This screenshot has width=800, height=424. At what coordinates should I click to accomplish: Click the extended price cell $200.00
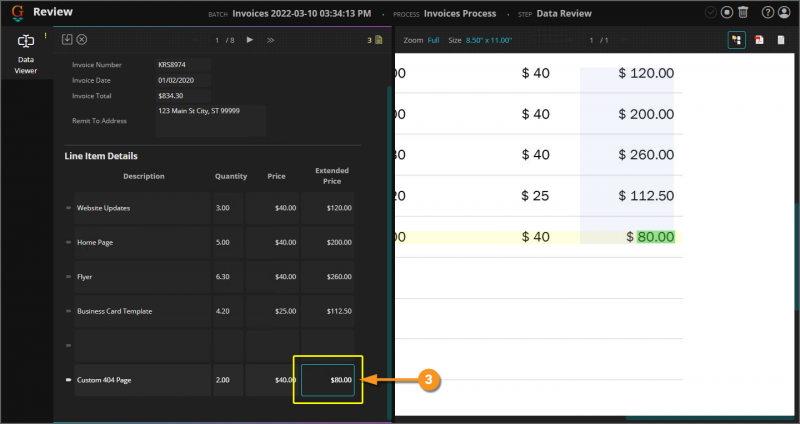pyautogui.click(x=328, y=242)
